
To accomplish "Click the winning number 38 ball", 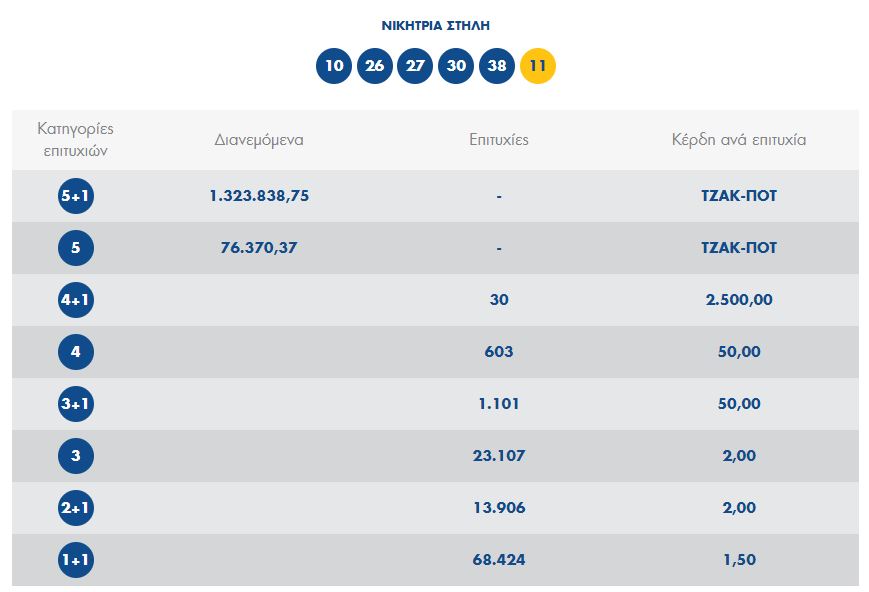I will (x=497, y=67).
